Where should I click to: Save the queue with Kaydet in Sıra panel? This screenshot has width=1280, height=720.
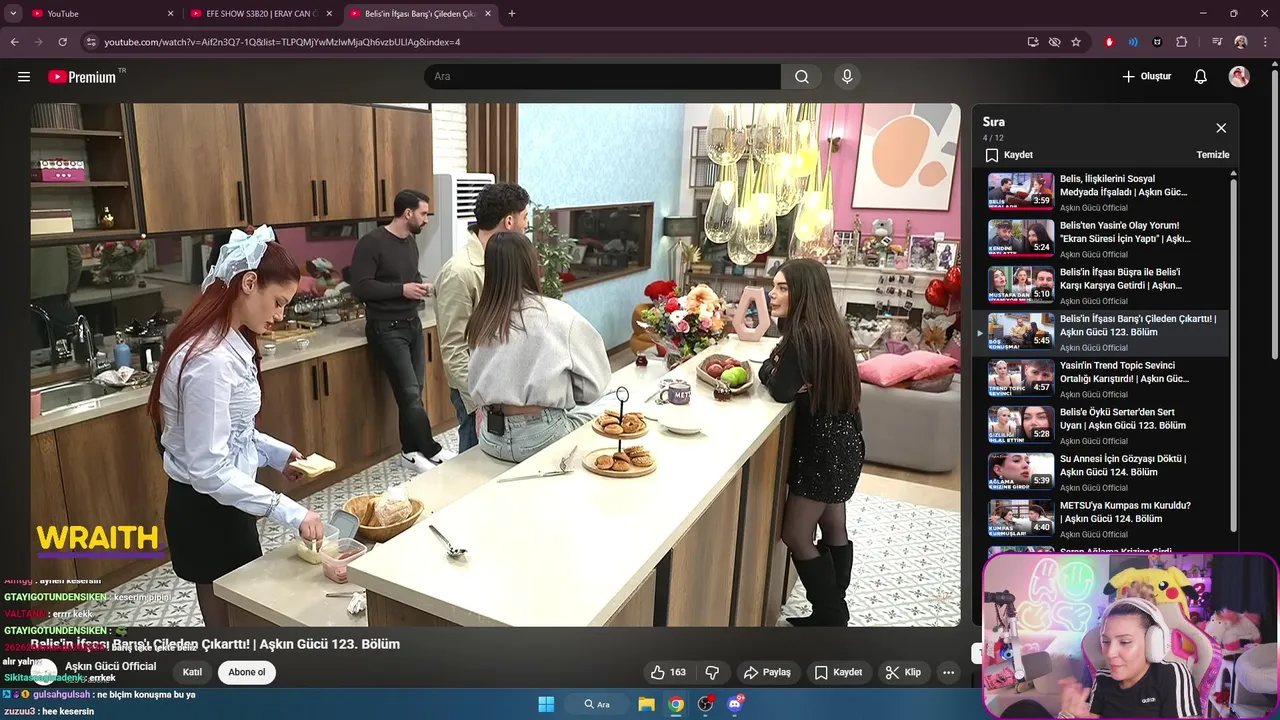click(1009, 155)
